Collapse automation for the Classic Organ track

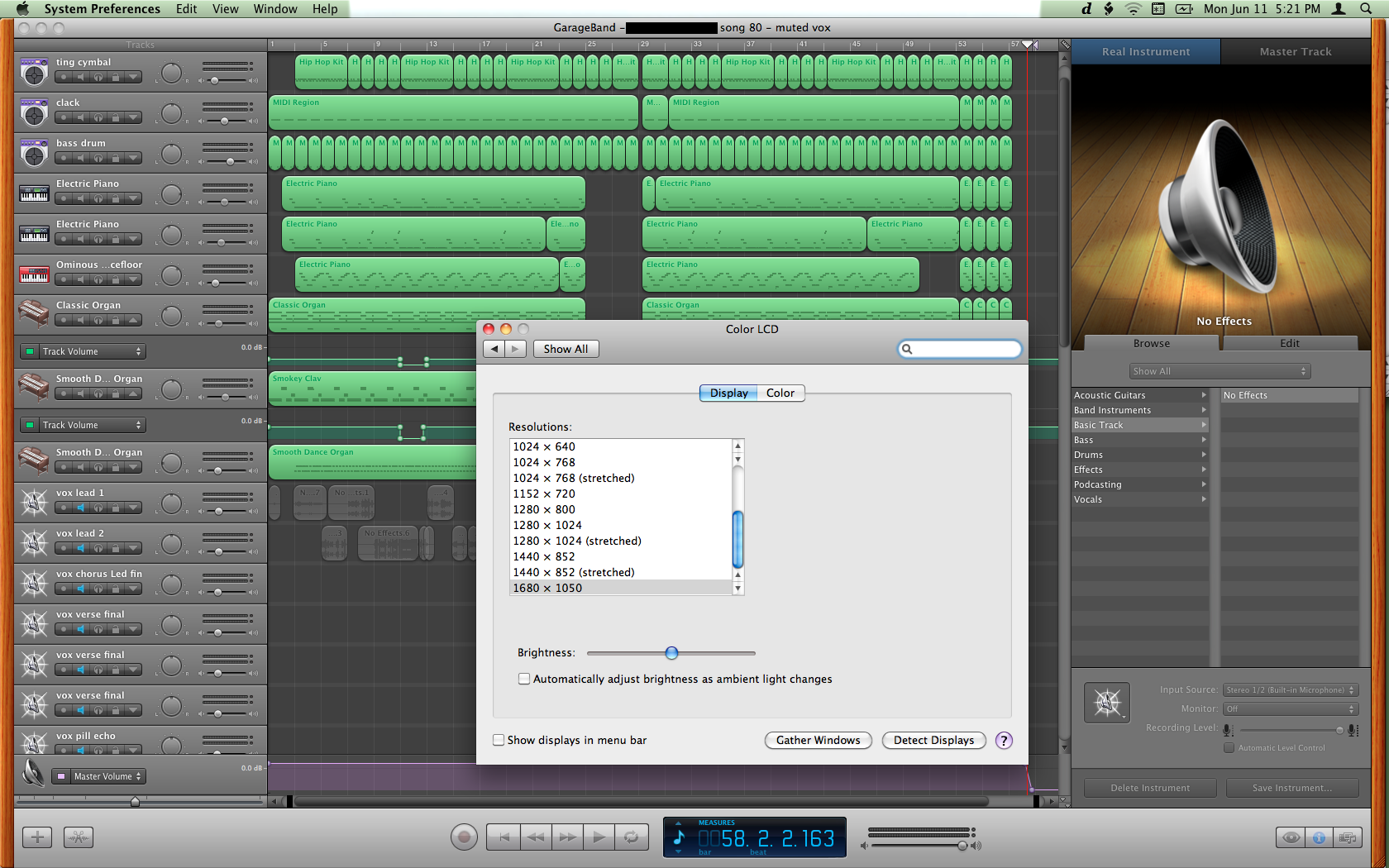click(133, 320)
